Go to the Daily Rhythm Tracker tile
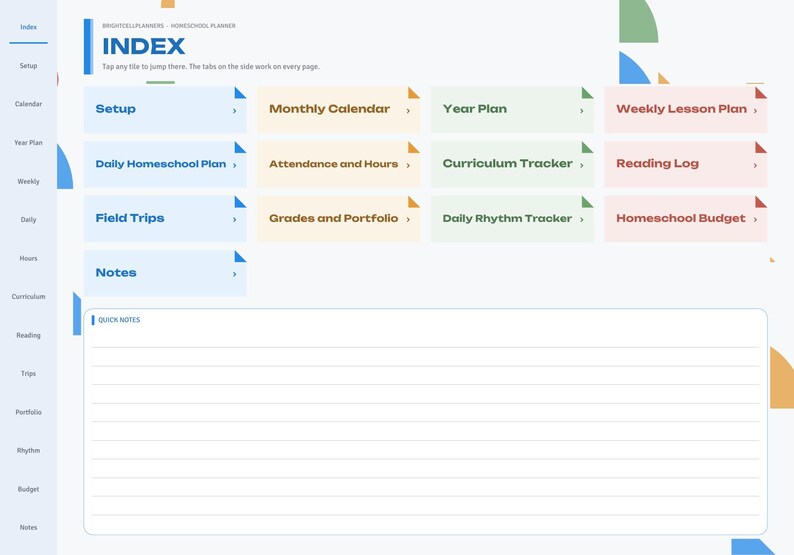The image size is (794, 555). [512, 219]
